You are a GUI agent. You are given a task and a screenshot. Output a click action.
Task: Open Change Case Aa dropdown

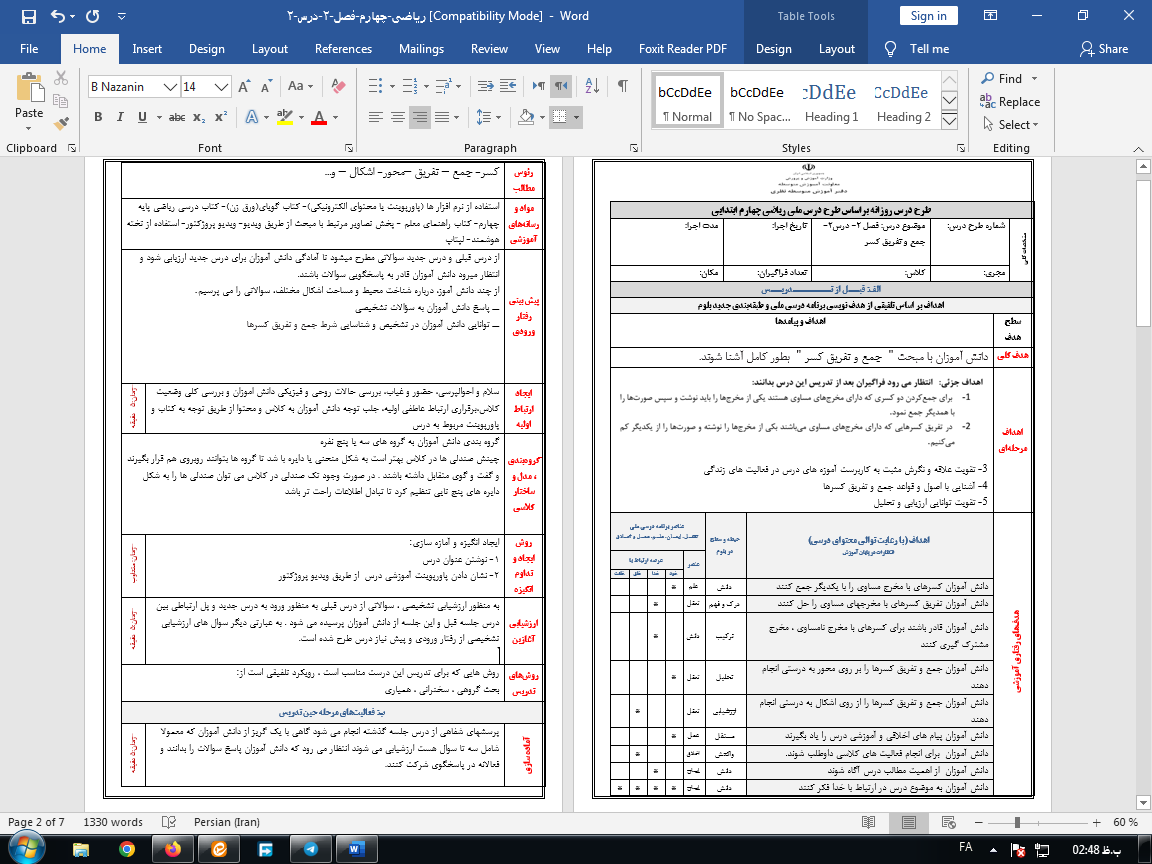pyautogui.click(x=300, y=87)
